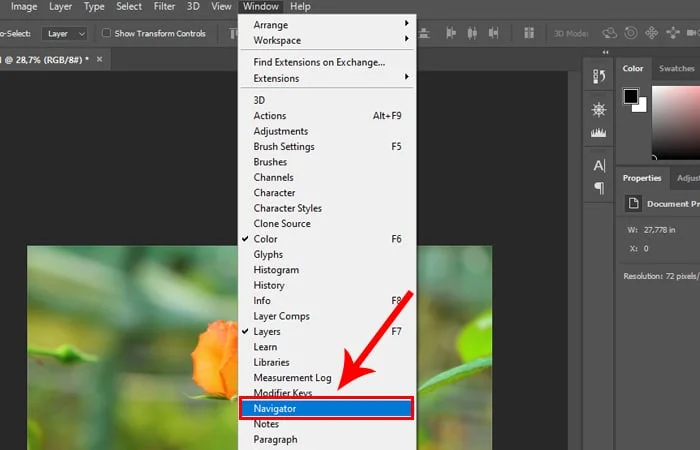Open the Help menu
This screenshot has height=450, width=700.
pyautogui.click(x=300, y=7)
